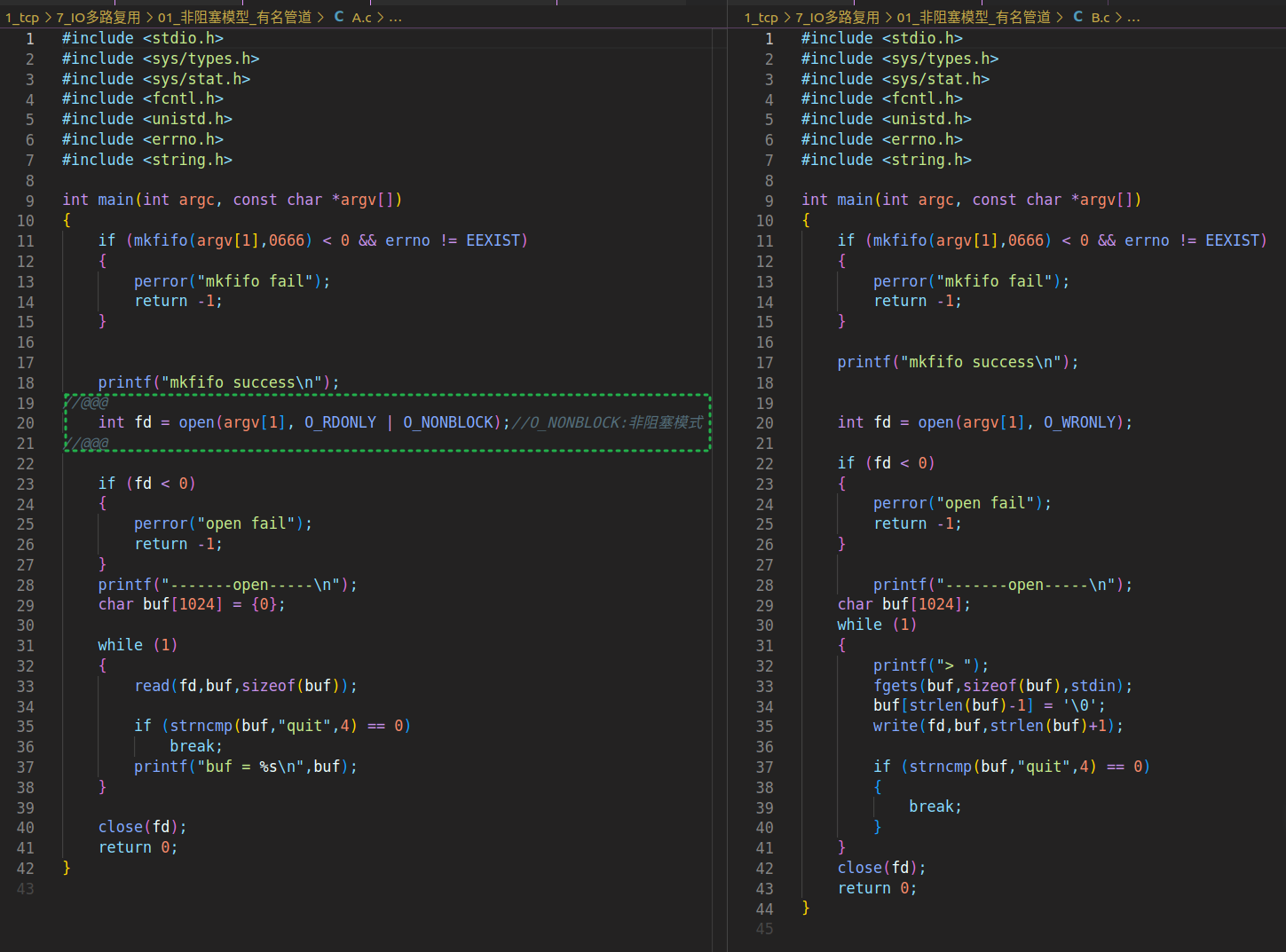Click '#include <sys/stat.h>' in the B.c editor
The width and height of the screenshot is (1286, 952).
click(895, 79)
